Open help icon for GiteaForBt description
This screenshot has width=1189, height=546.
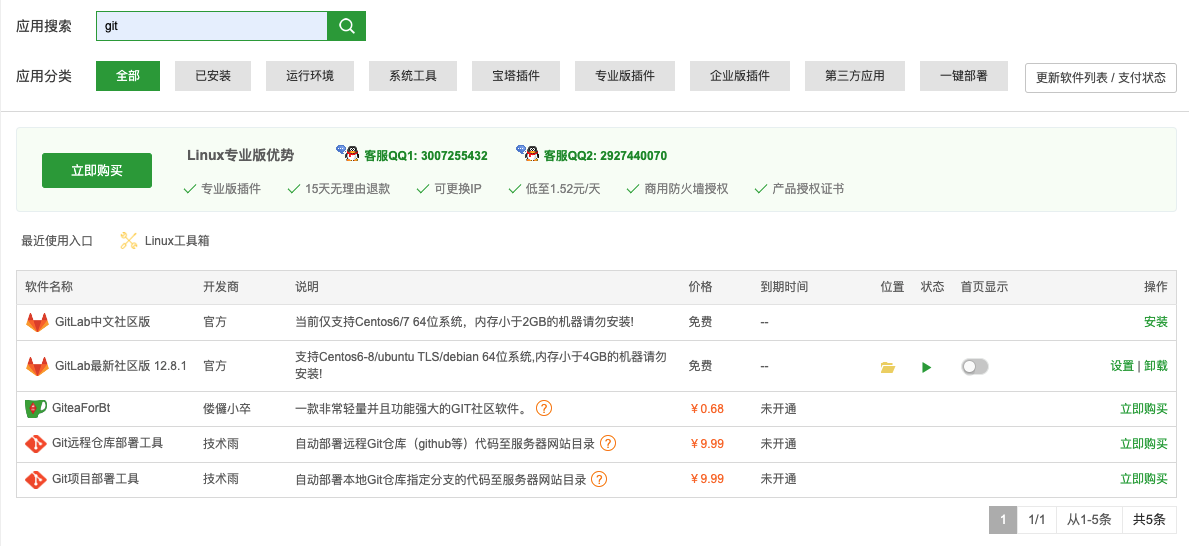[544, 408]
